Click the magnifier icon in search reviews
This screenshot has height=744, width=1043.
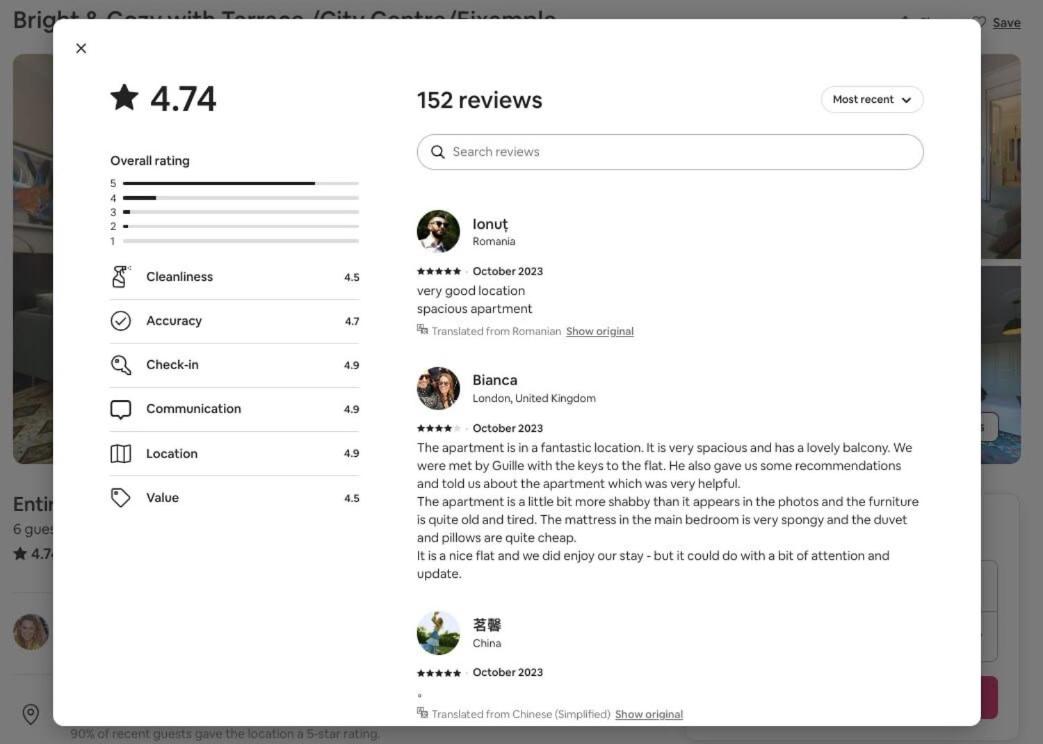pyautogui.click(x=438, y=152)
